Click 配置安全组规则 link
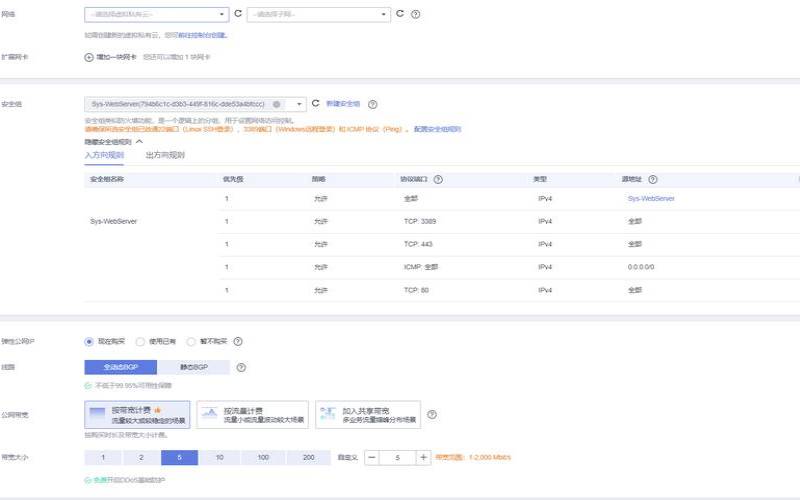Screen dimensions: 800x500 click(437, 129)
